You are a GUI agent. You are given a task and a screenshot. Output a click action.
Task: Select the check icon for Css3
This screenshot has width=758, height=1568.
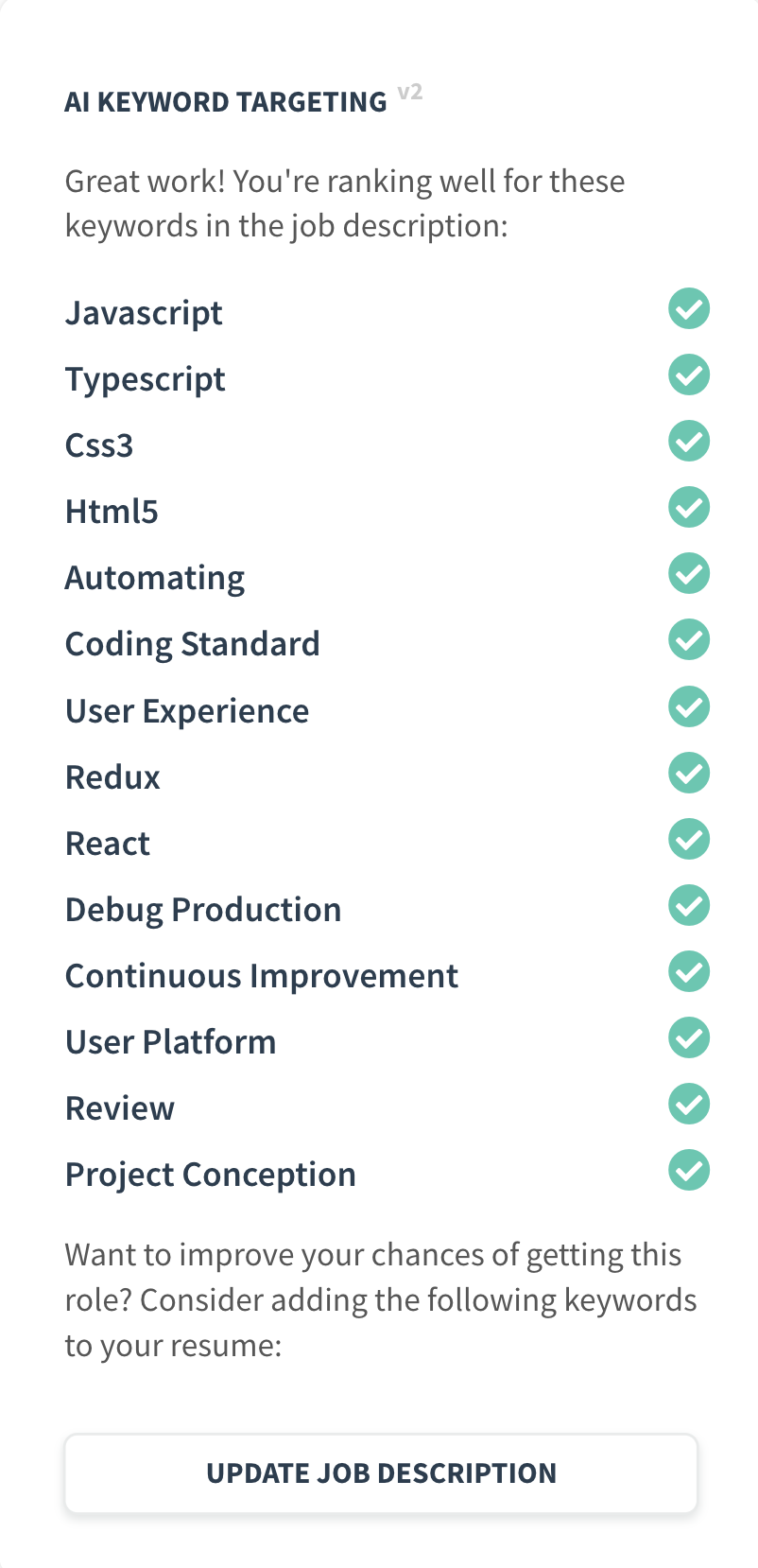coord(689,441)
